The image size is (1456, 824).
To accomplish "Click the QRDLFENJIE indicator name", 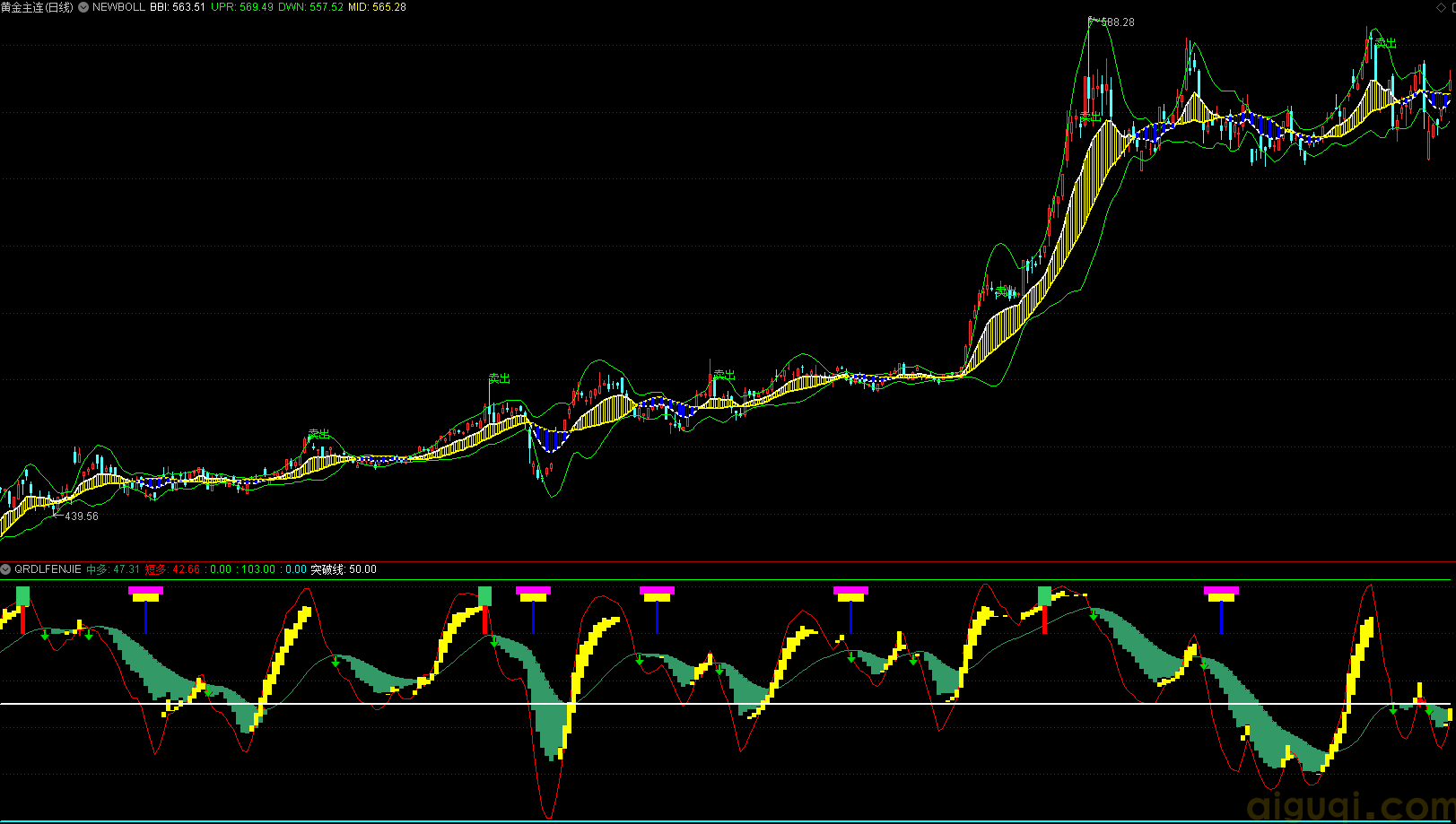I will pos(48,569).
